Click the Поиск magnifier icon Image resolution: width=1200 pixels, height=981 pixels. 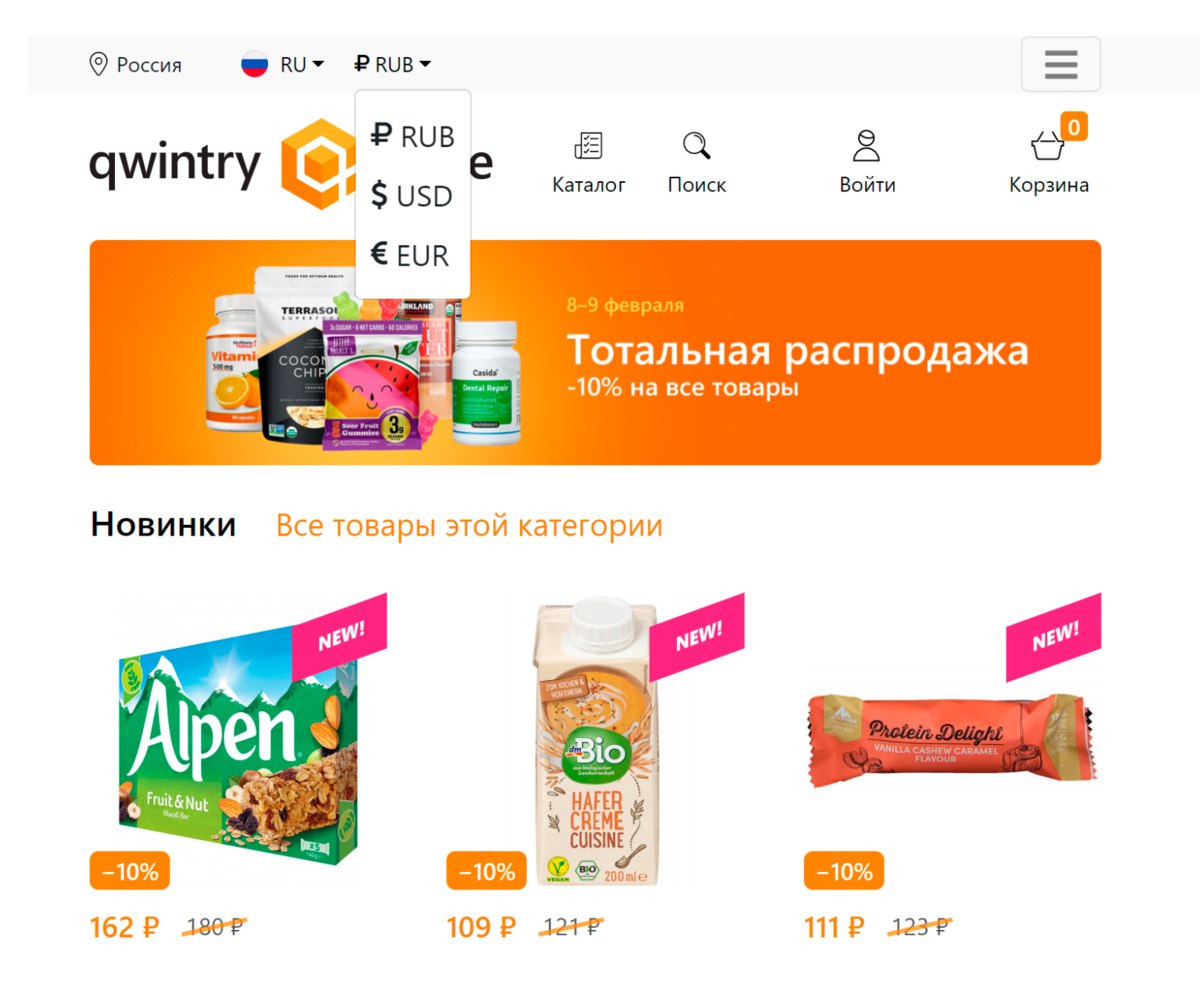click(697, 146)
